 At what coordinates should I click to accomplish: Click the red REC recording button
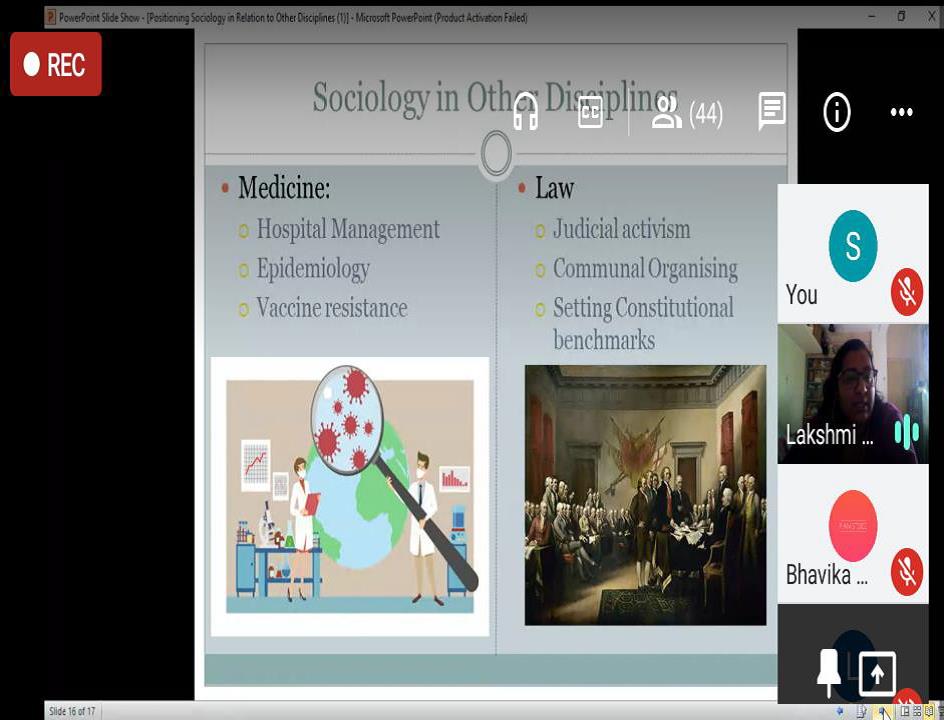(x=56, y=65)
